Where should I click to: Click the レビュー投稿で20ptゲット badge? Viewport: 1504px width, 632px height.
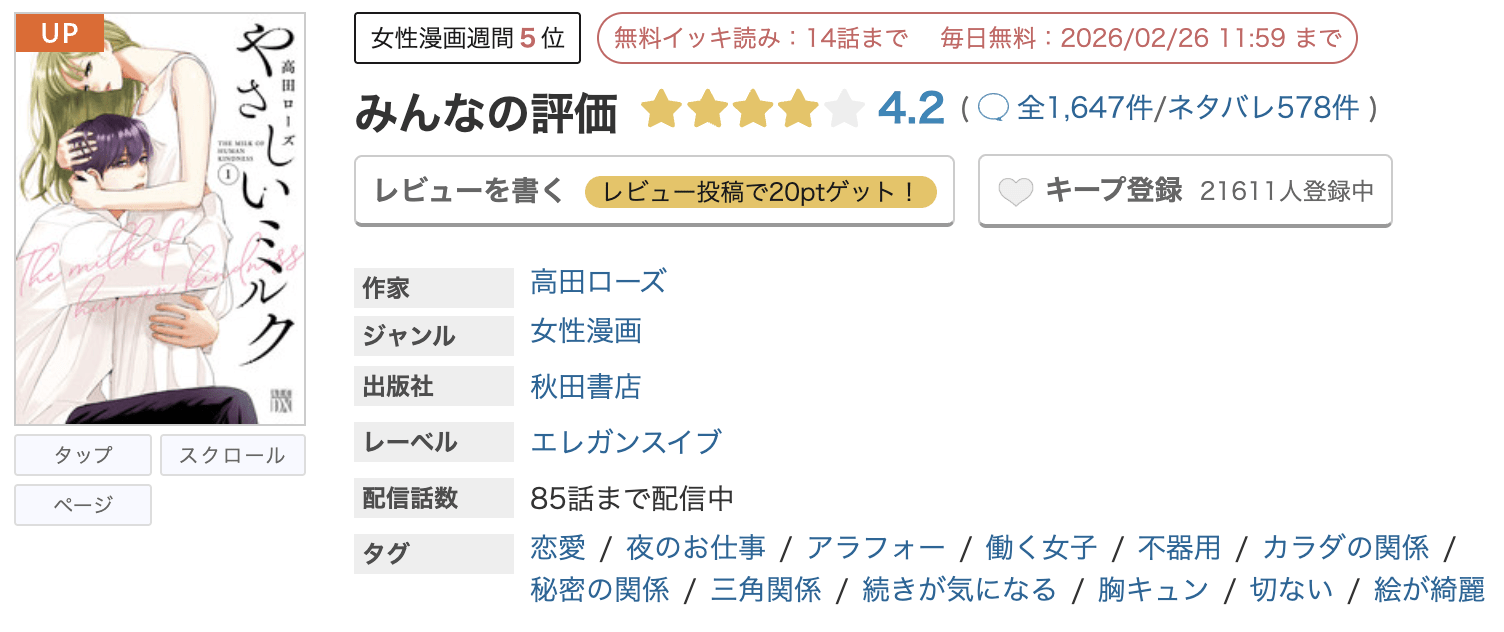764,190
